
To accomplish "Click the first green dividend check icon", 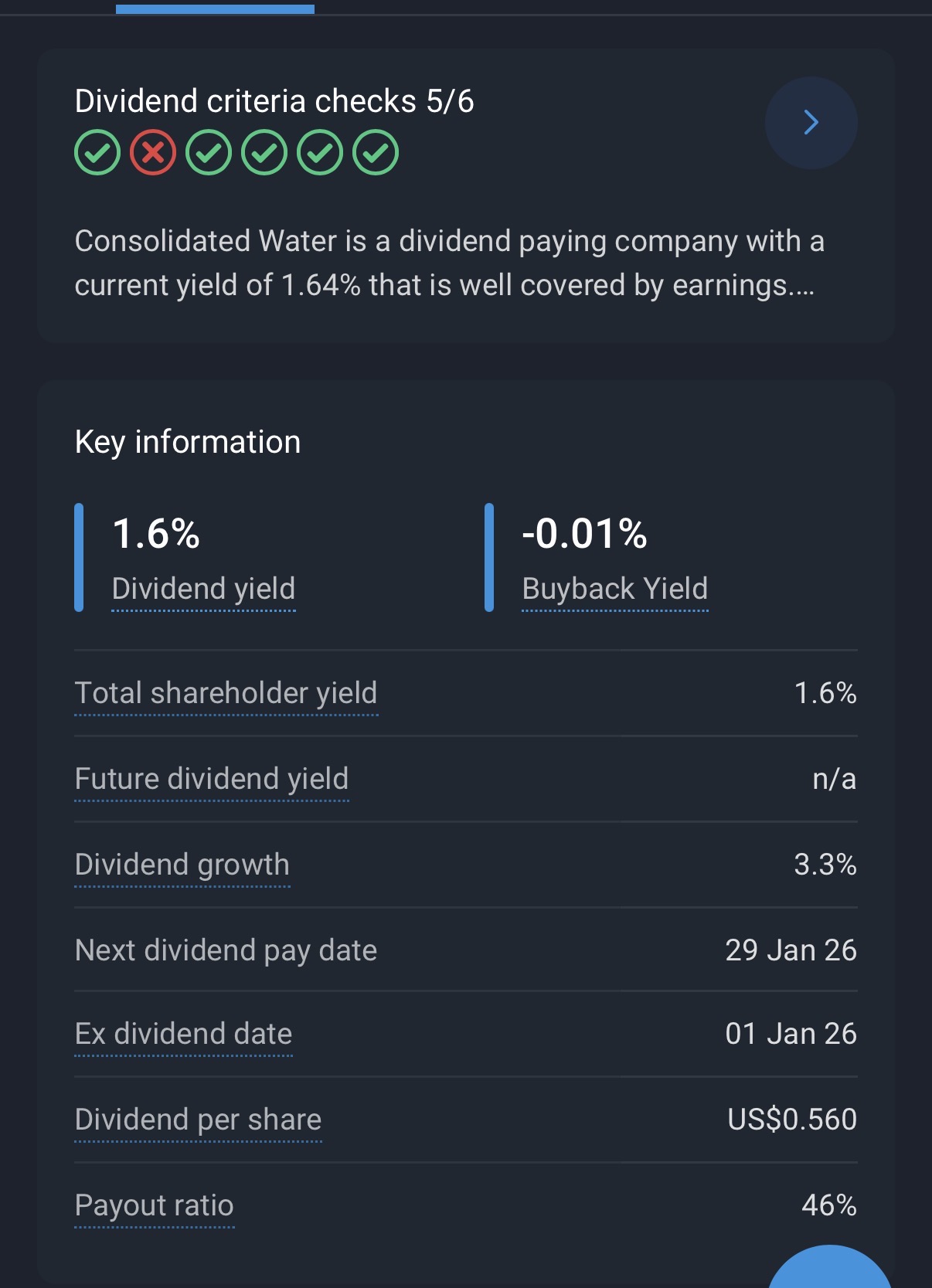I will pos(97,153).
